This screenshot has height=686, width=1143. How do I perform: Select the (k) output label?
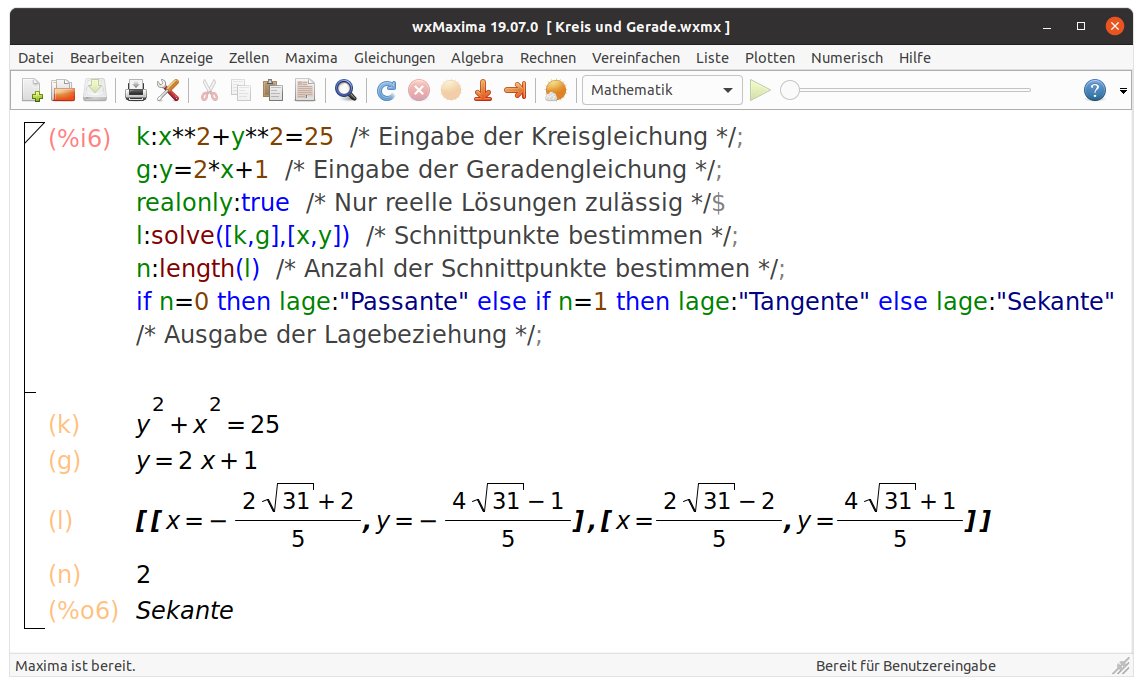tap(63, 424)
